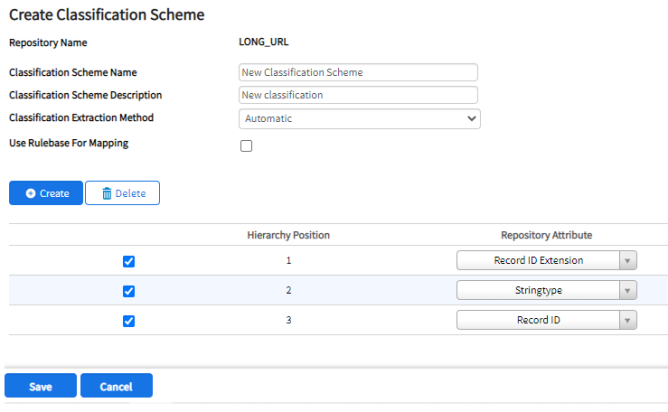Expand the Record ID attribute dropdown arrow

click(628, 320)
